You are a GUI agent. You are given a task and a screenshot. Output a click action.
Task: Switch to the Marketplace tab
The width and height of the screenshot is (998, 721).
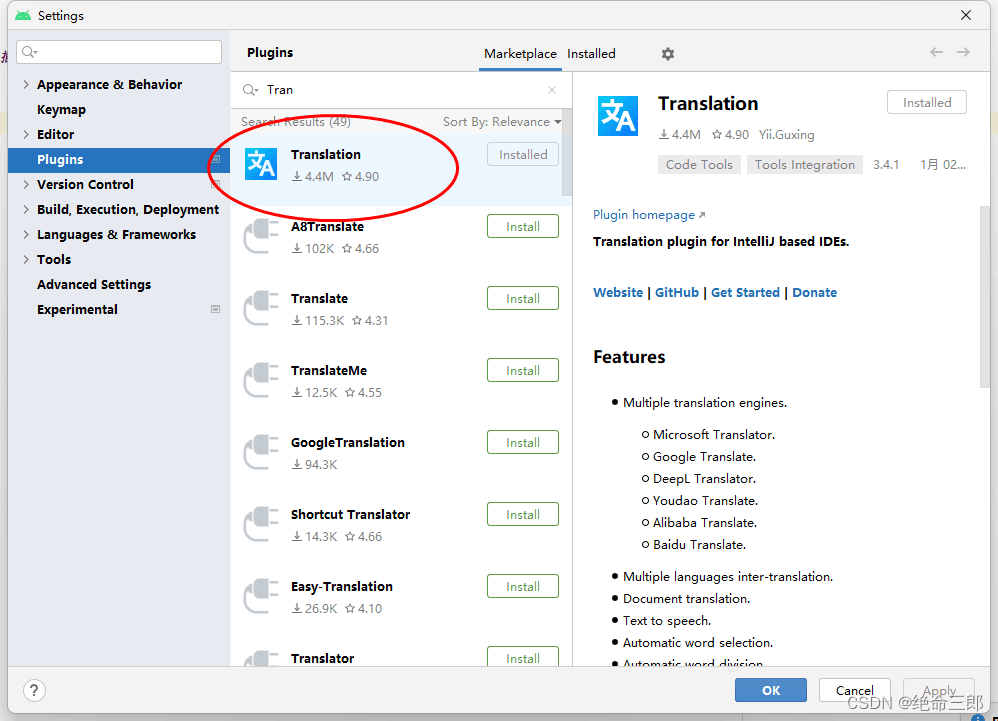[x=520, y=54]
